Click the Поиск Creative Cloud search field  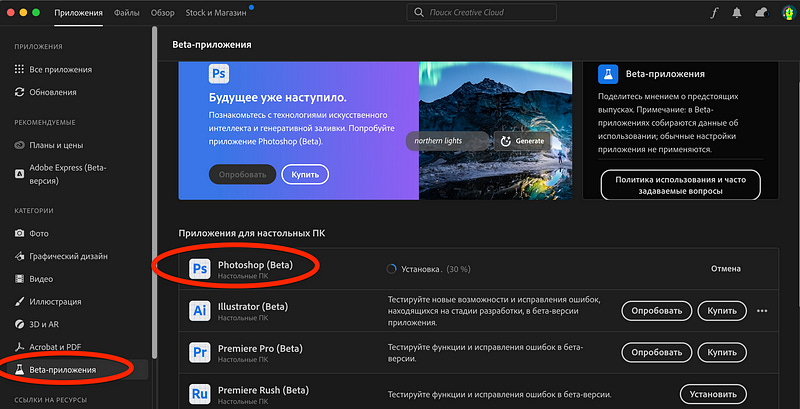(x=481, y=13)
